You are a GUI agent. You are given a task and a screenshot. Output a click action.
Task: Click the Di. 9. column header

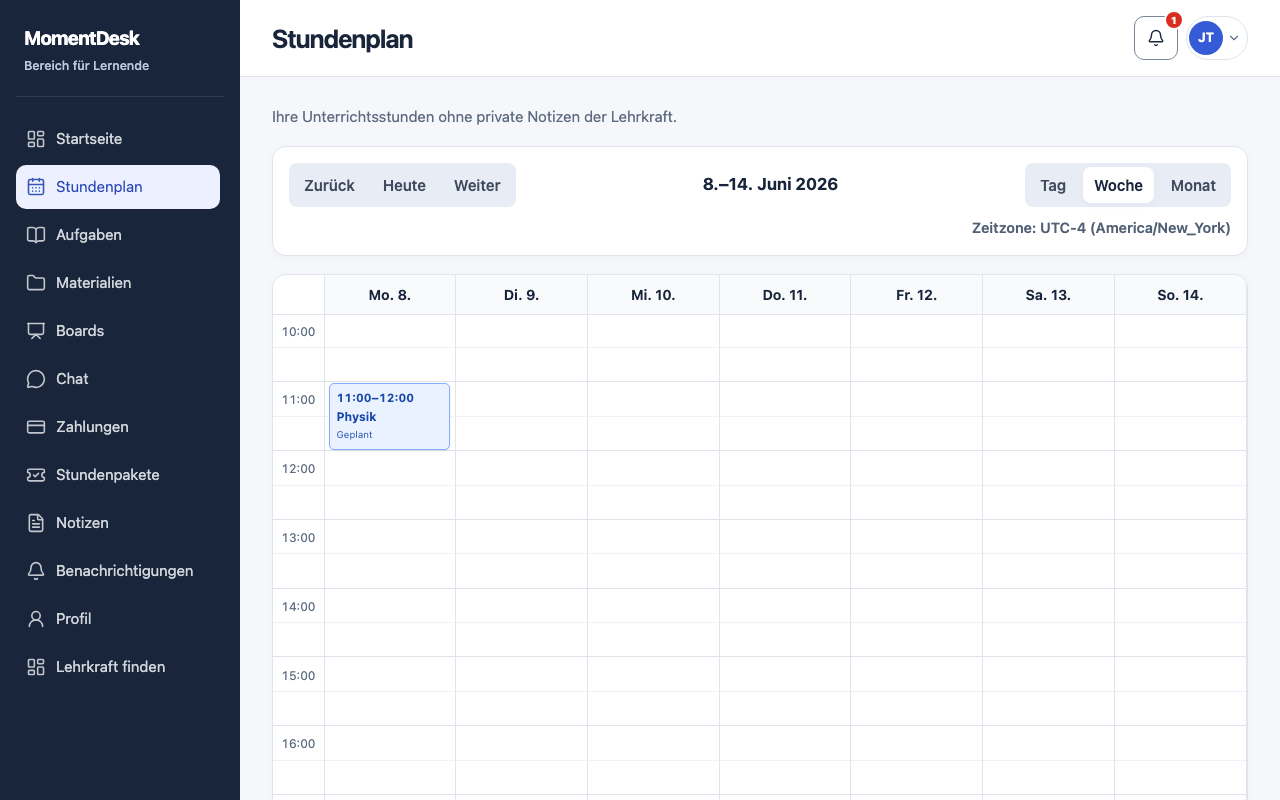click(521, 295)
